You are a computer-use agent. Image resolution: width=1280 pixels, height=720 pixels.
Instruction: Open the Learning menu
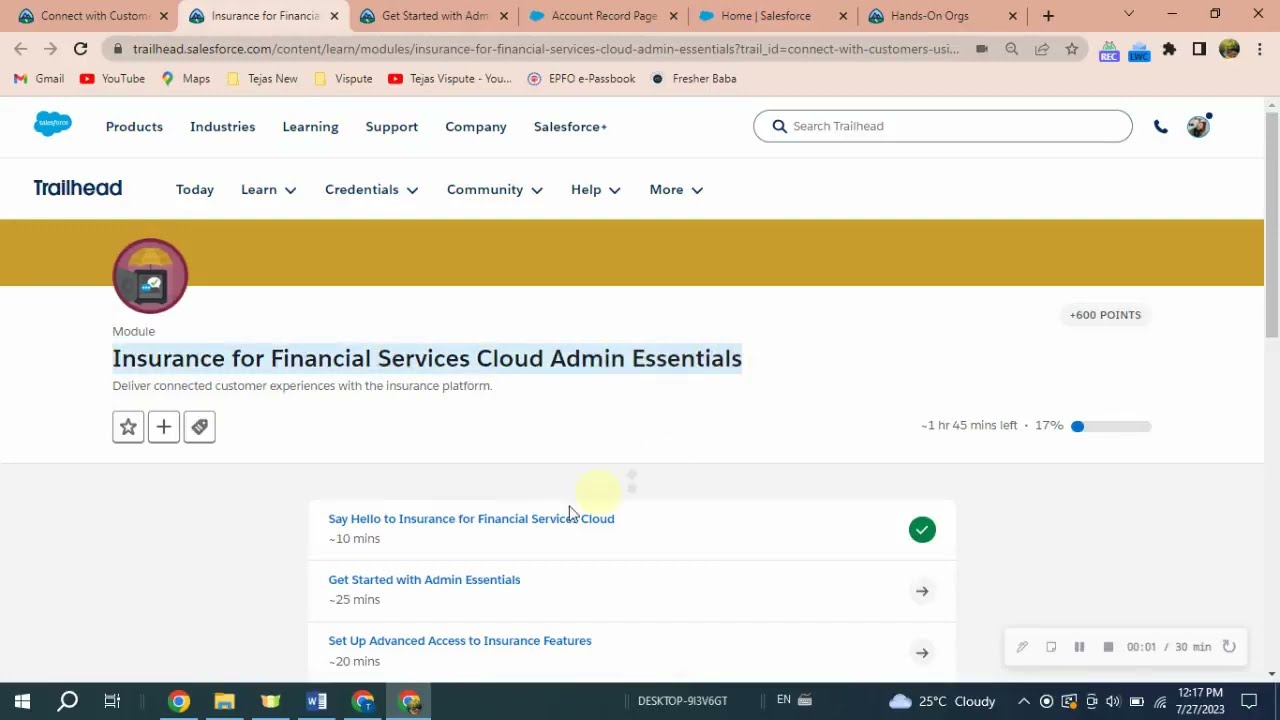310,127
